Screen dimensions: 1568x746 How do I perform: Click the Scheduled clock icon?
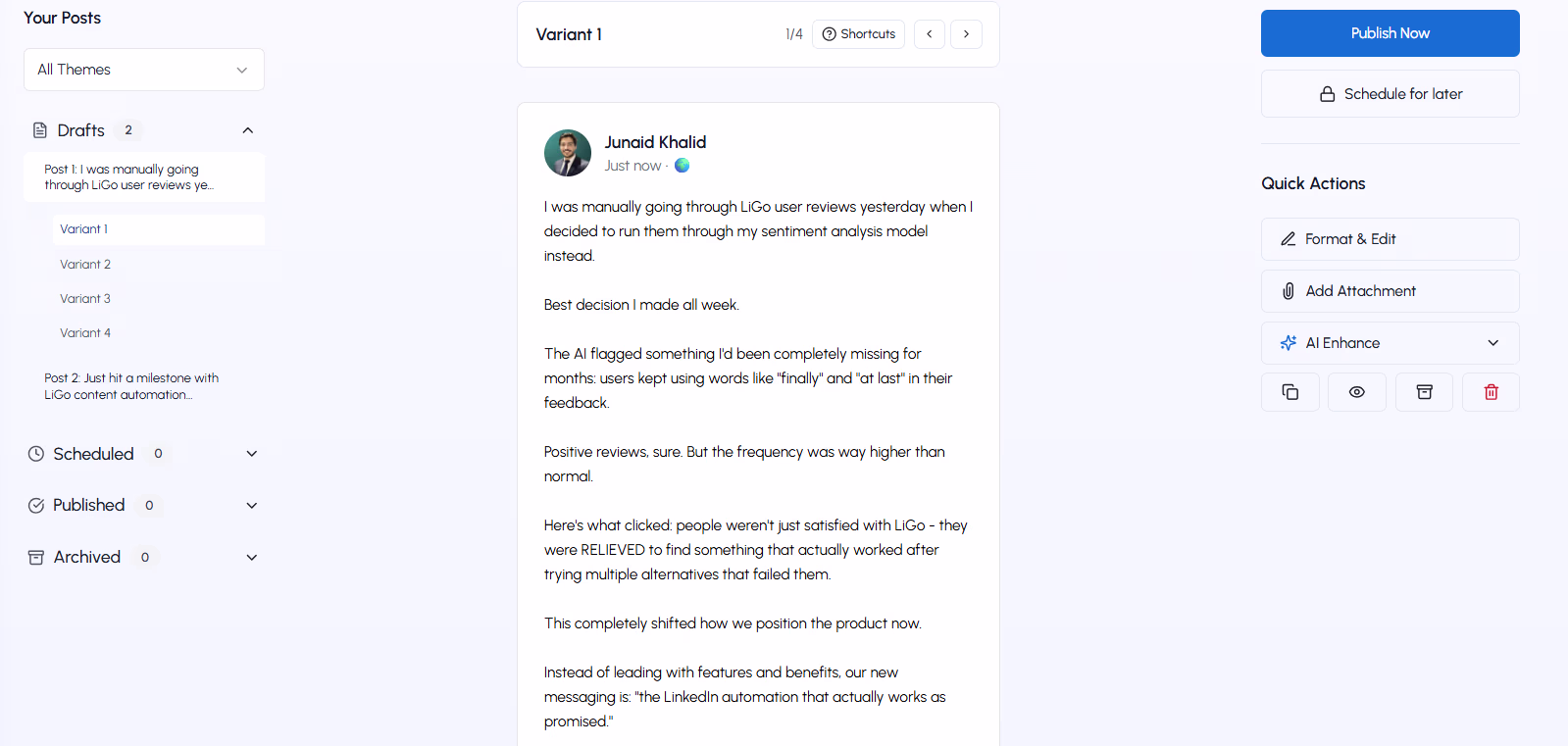(35, 453)
